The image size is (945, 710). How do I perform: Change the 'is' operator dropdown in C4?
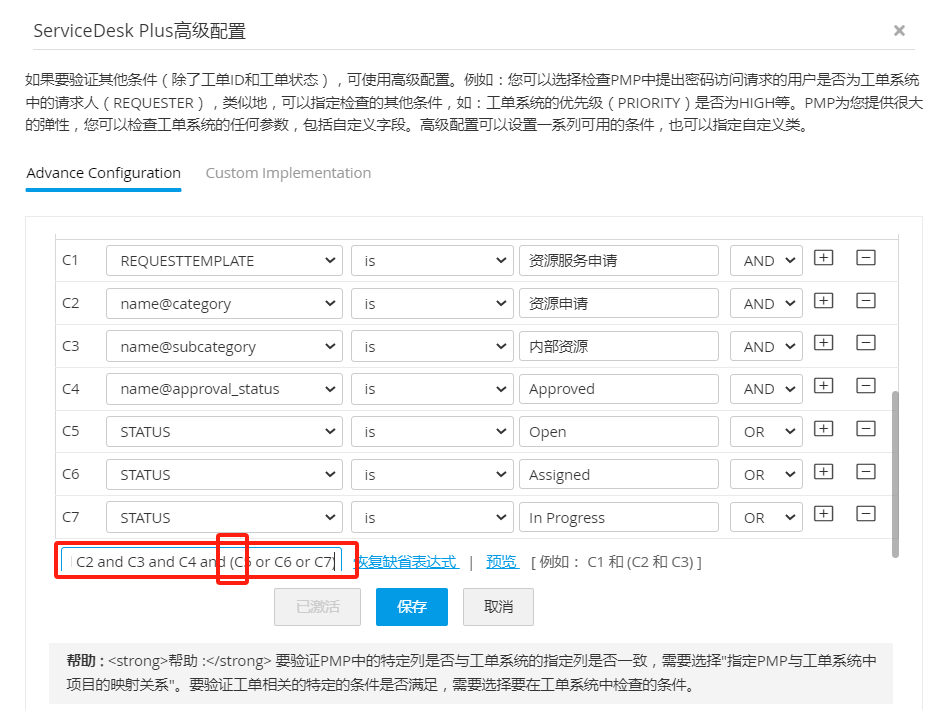point(432,389)
